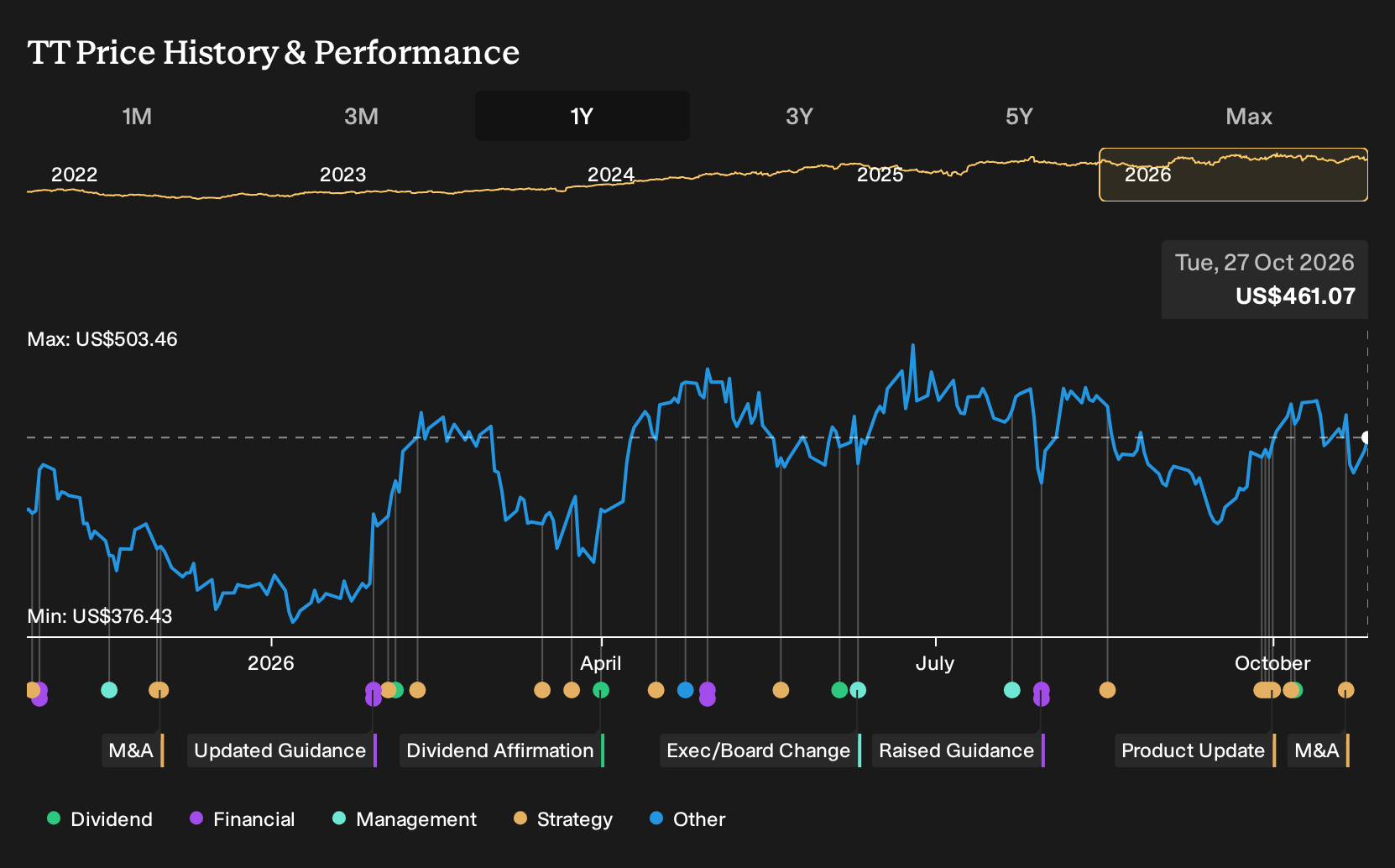Image resolution: width=1395 pixels, height=868 pixels.
Task: Switch to the 3Y time range tab
Action: (x=799, y=116)
